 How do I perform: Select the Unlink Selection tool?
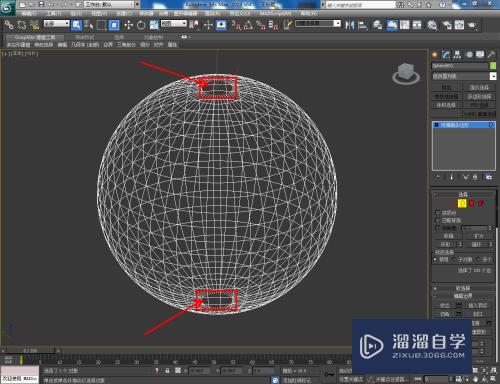tap(22, 25)
